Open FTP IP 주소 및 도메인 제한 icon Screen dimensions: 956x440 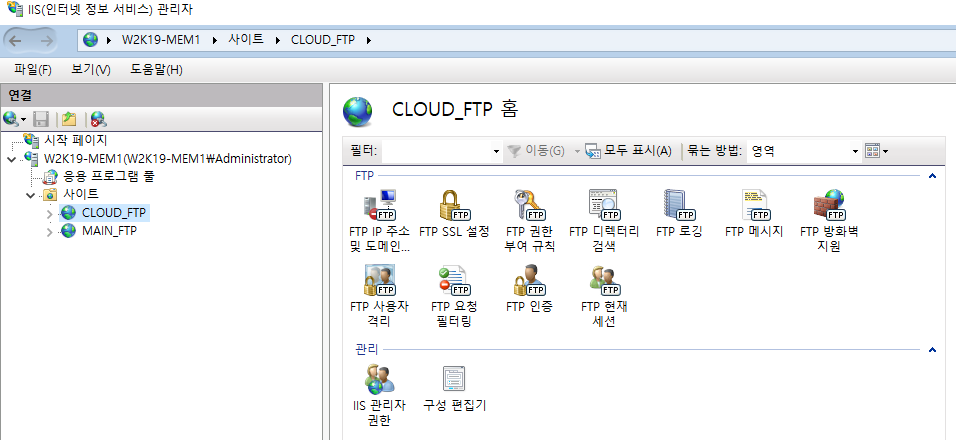pyautogui.click(x=380, y=221)
